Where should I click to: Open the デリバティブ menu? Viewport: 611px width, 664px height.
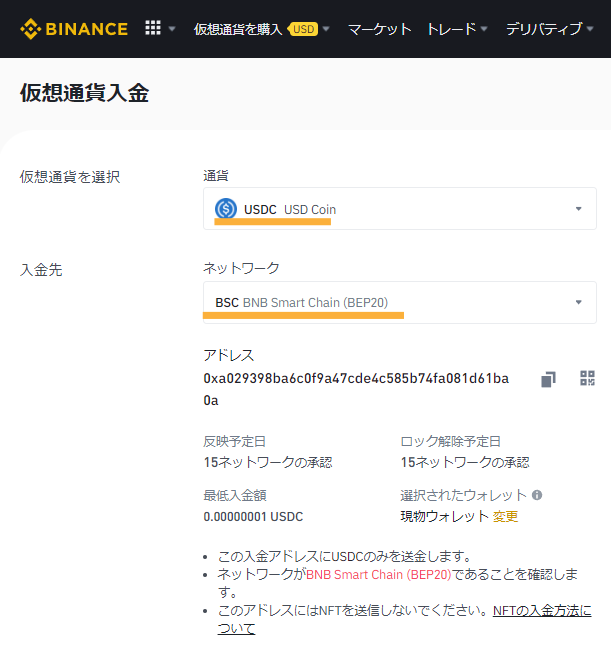click(544, 29)
